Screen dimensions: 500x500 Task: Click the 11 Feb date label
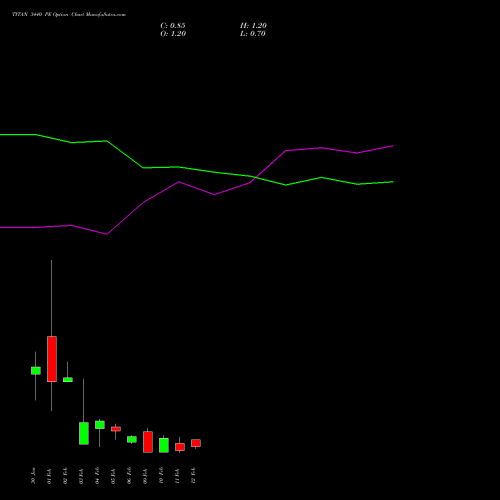[x=177, y=476]
